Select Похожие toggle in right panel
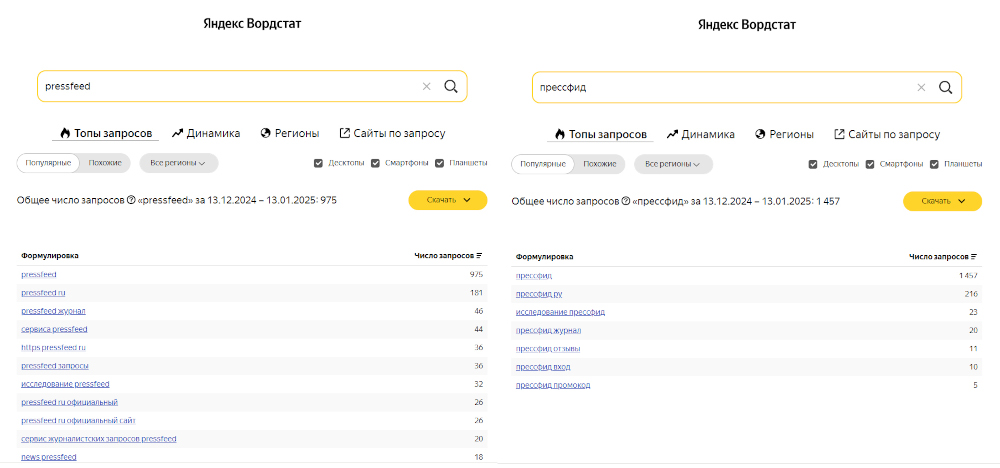This screenshot has width=1000, height=468. coord(600,165)
